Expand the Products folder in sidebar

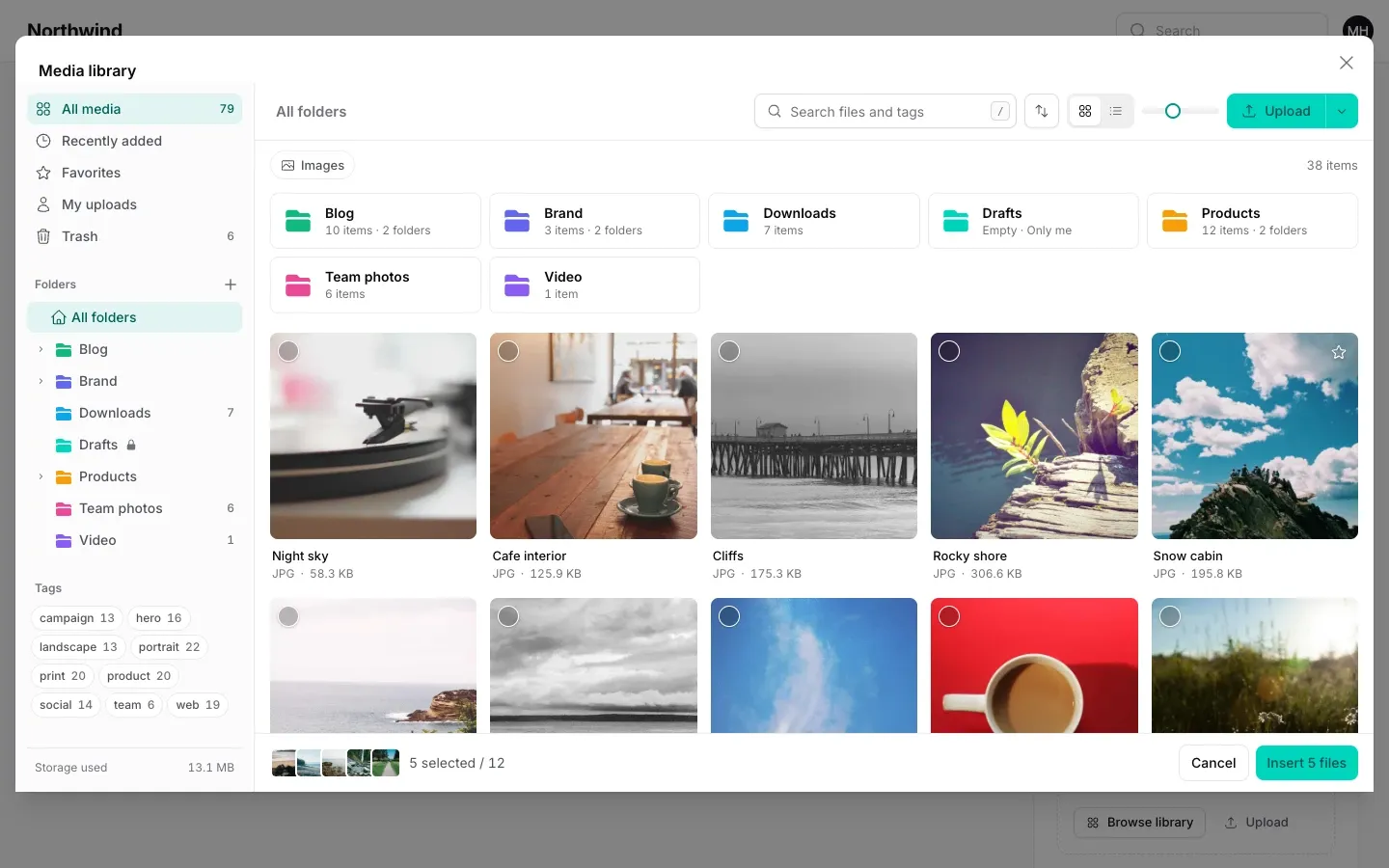coord(41,476)
